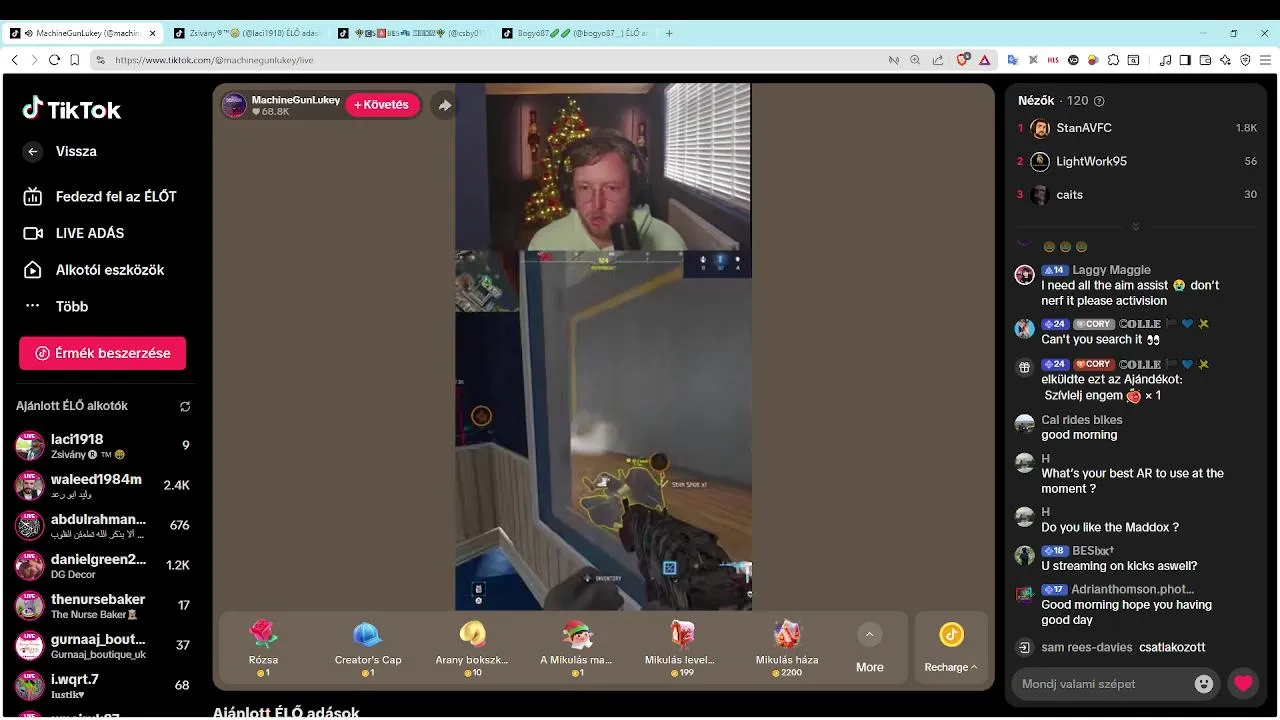Open laci1918 live stream
Screen dimensions: 1280x720
(x=102, y=446)
